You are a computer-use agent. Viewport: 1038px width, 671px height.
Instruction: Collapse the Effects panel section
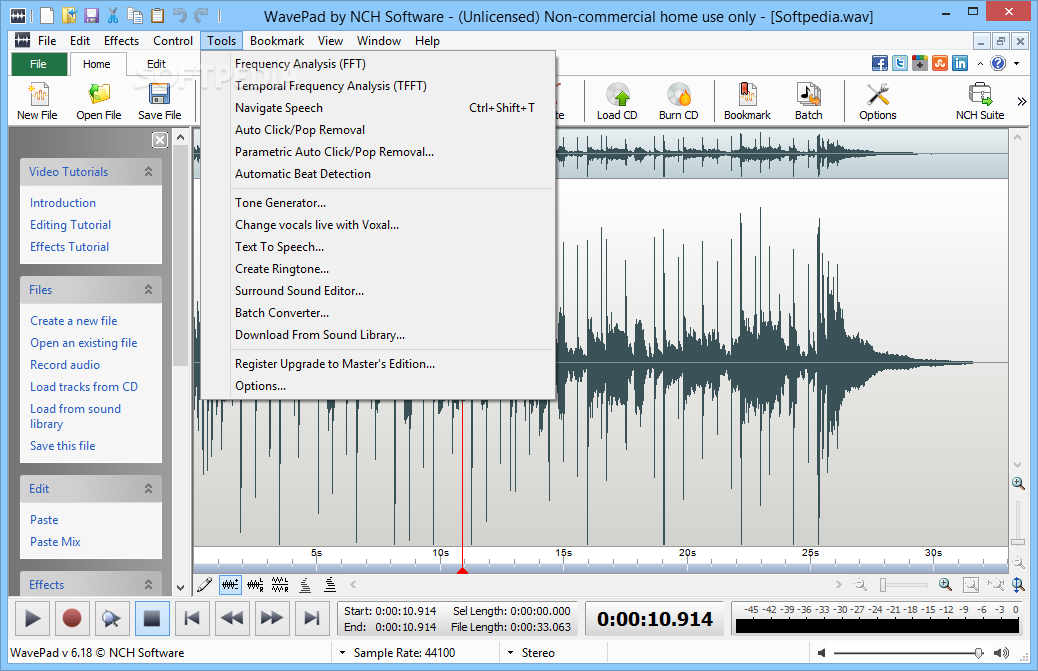pos(148,584)
